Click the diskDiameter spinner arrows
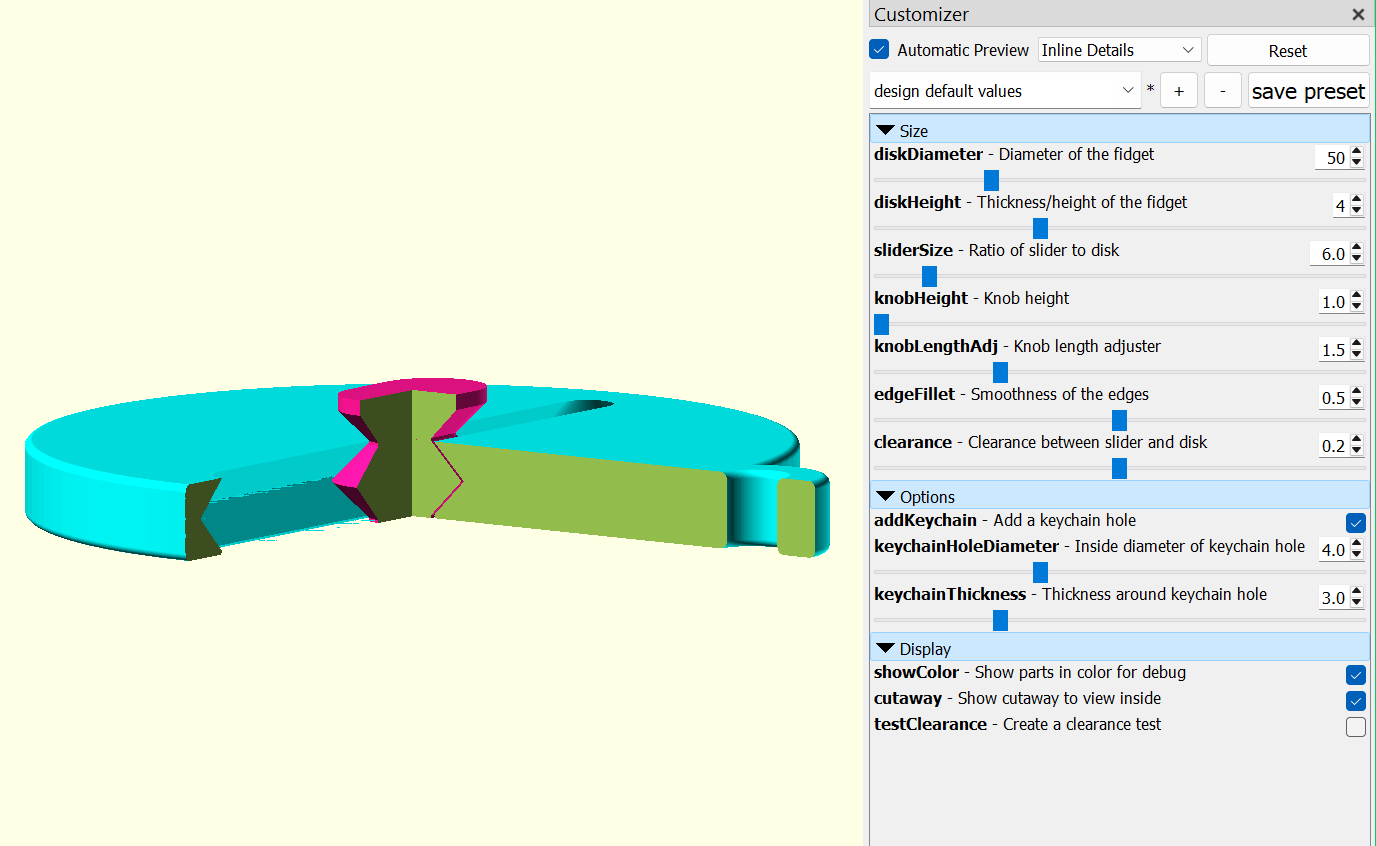The width and height of the screenshot is (1376, 846). tap(1357, 158)
